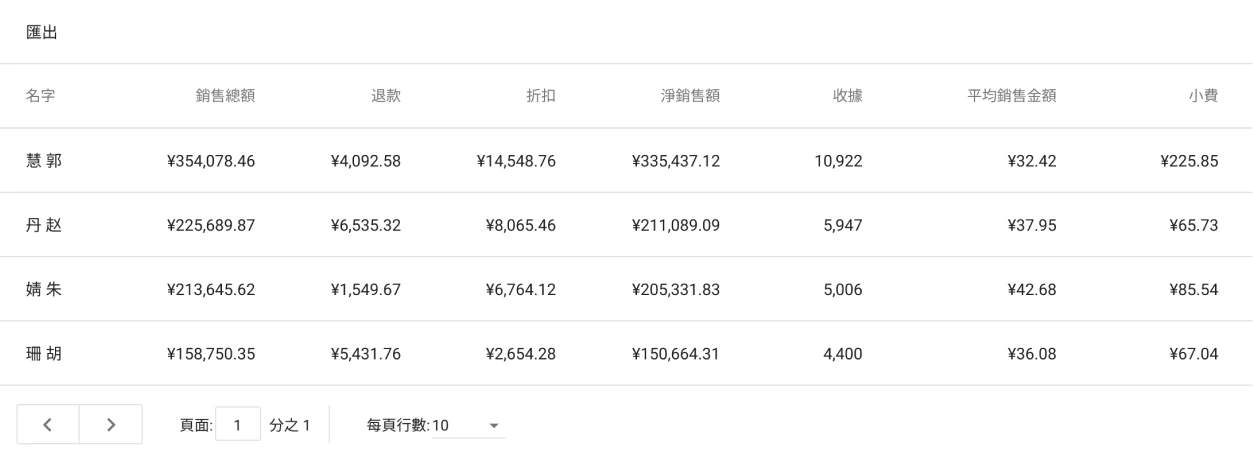Click receipts count 5,006

pos(843,289)
